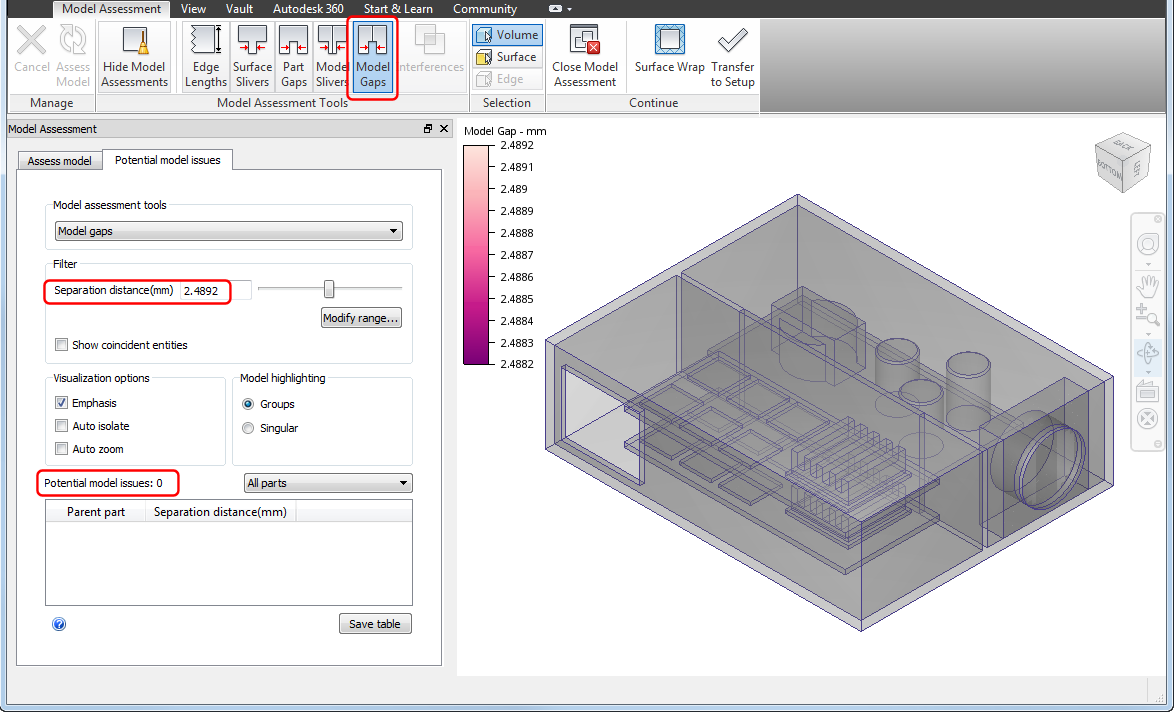Open the View ribbon tab
The width and height of the screenshot is (1174, 712).
(x=193, y=9)
